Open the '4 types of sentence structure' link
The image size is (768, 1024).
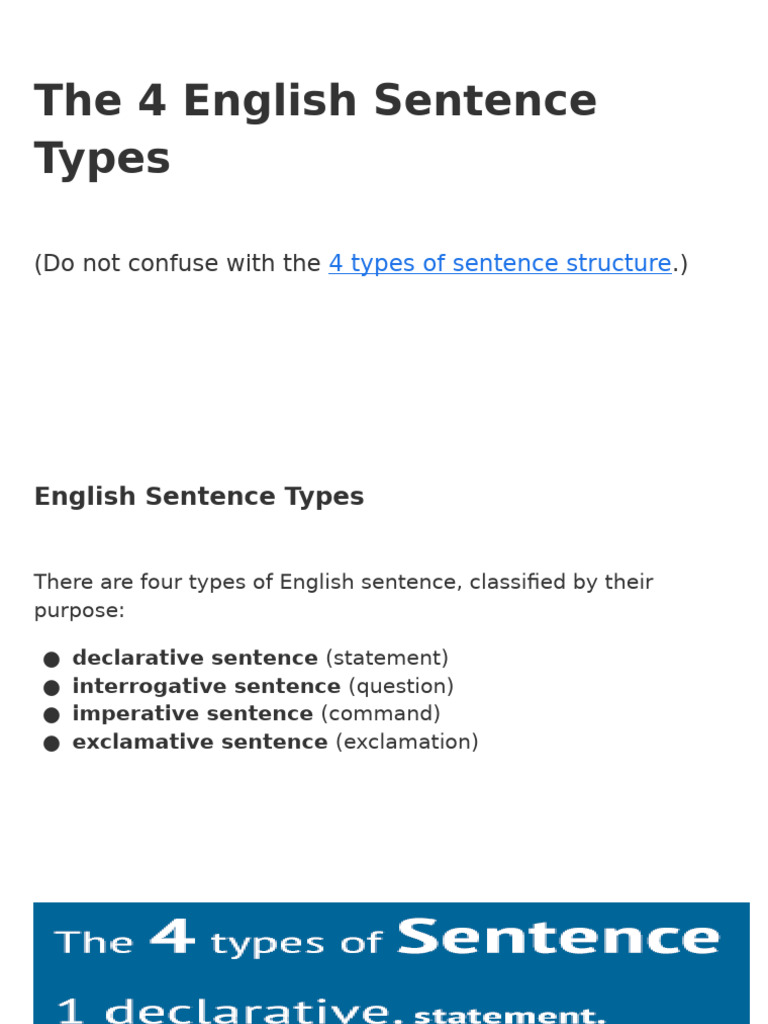click(x=499, y=264)
